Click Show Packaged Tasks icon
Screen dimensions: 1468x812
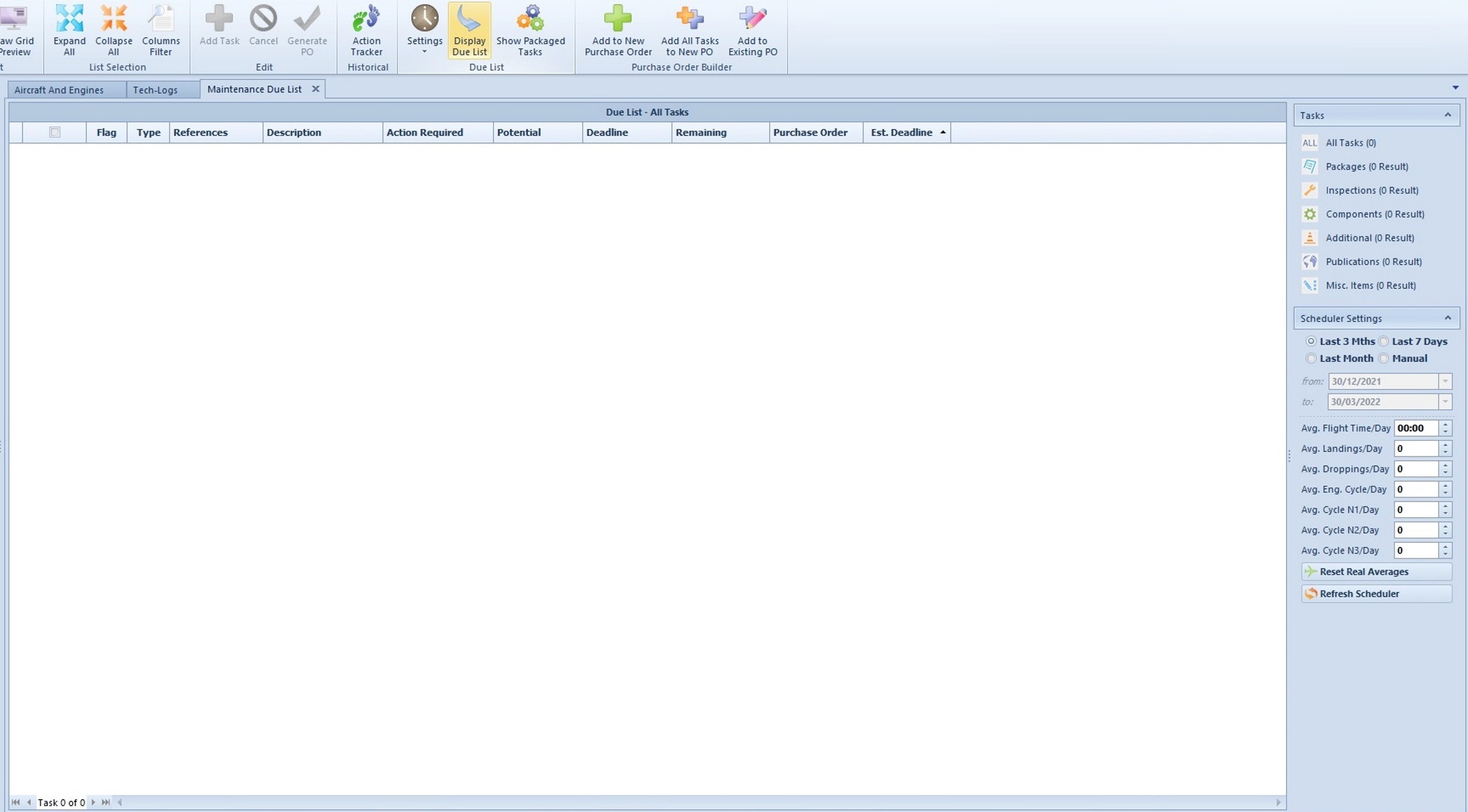click(x=530, y=30)
